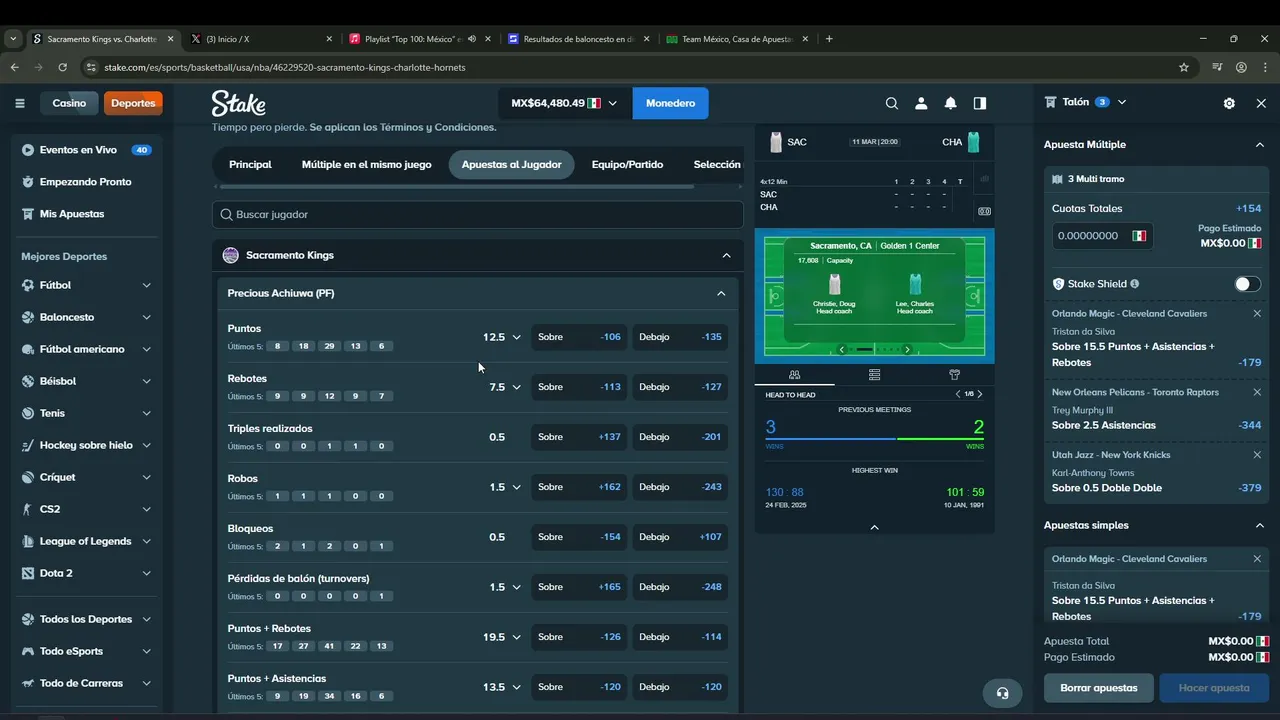The image size is (1280, 720).
Task: Collapse the Sacramento Kings section
Action: tap(726, 255)
